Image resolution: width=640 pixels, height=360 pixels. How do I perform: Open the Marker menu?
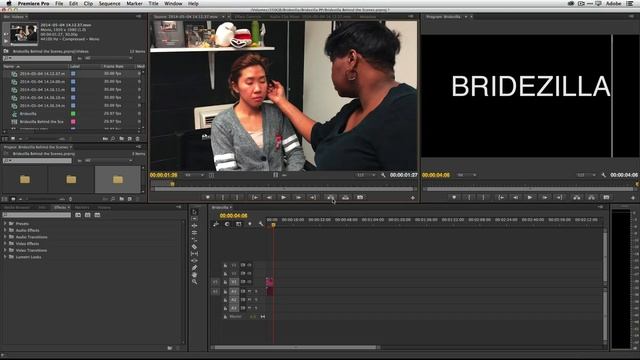click(134, 3)
